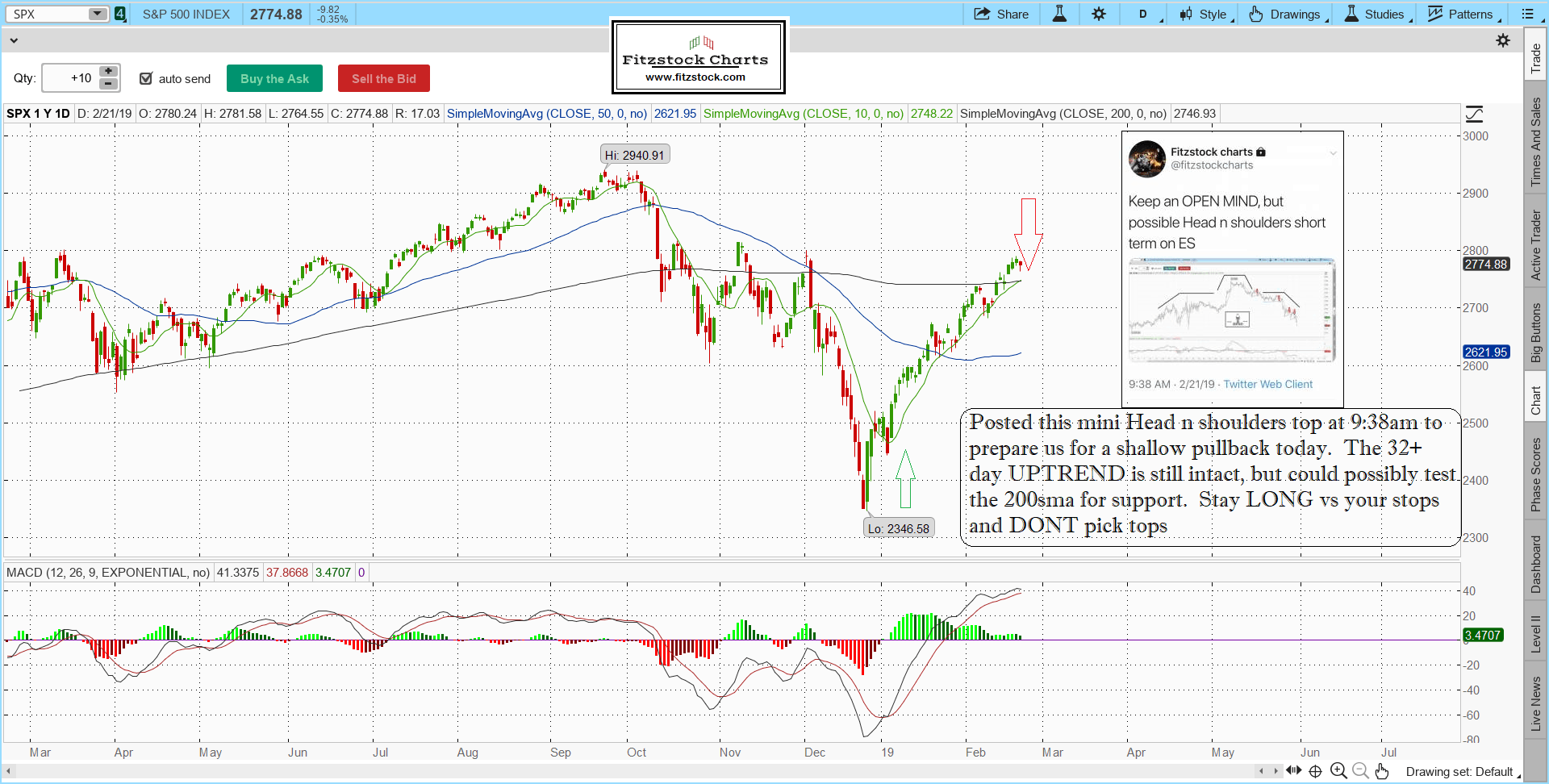The width and height of the screenshot is (1549, 784).
Task: Increase quantity with the plus stepper
Action: 108,72
